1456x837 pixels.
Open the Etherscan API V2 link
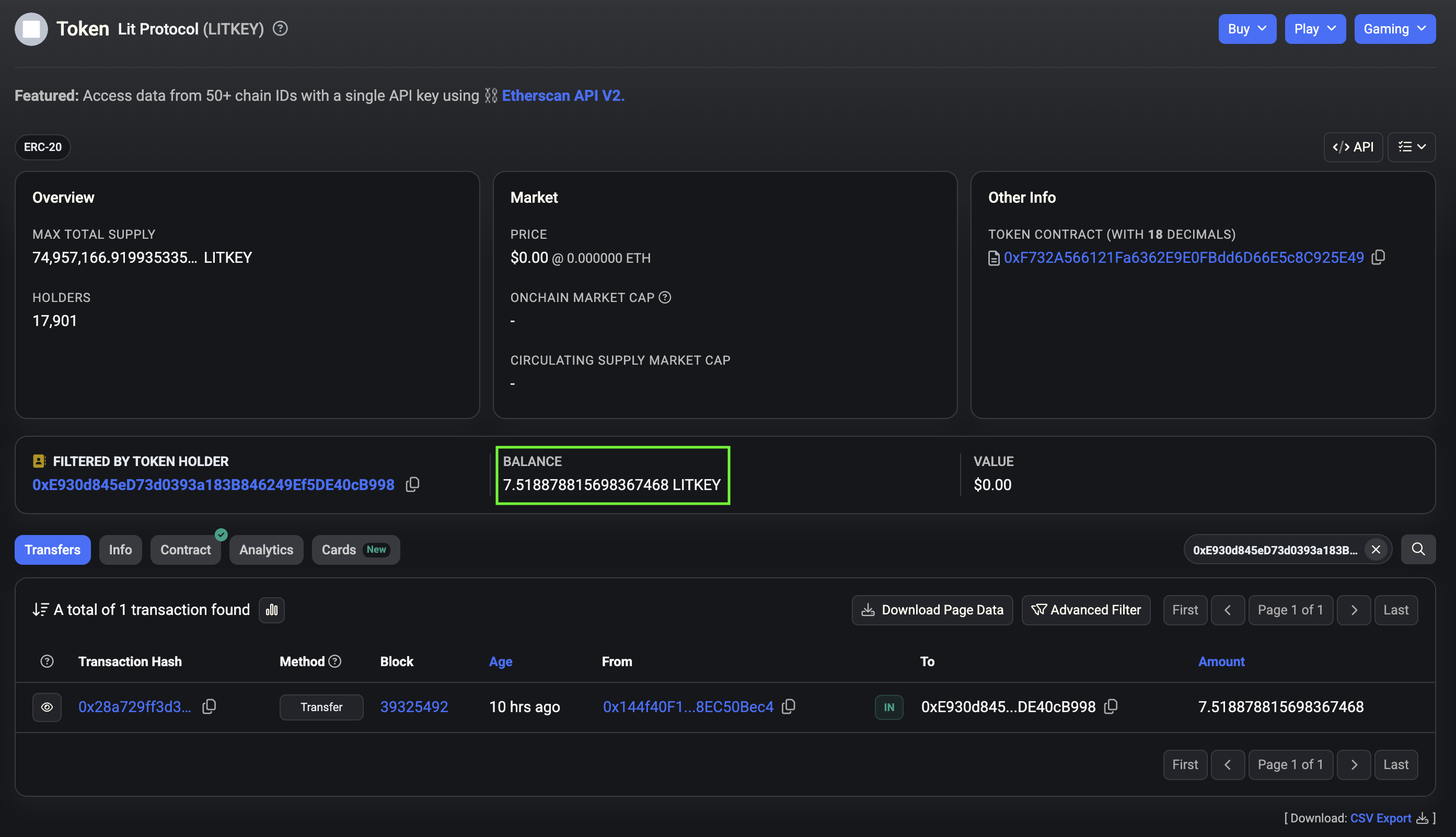[562, 96]
